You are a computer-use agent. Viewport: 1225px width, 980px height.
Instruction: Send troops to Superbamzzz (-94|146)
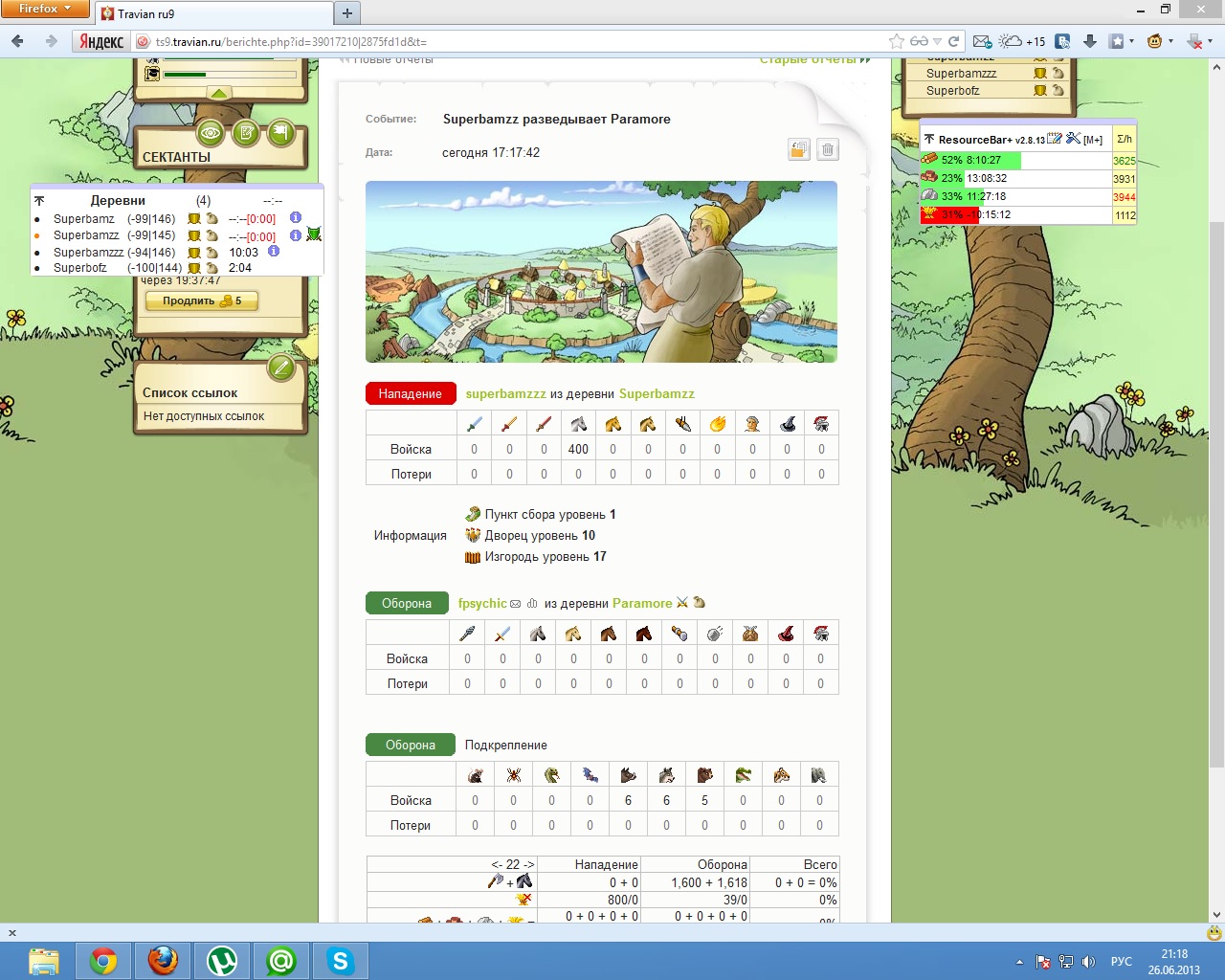194,253
